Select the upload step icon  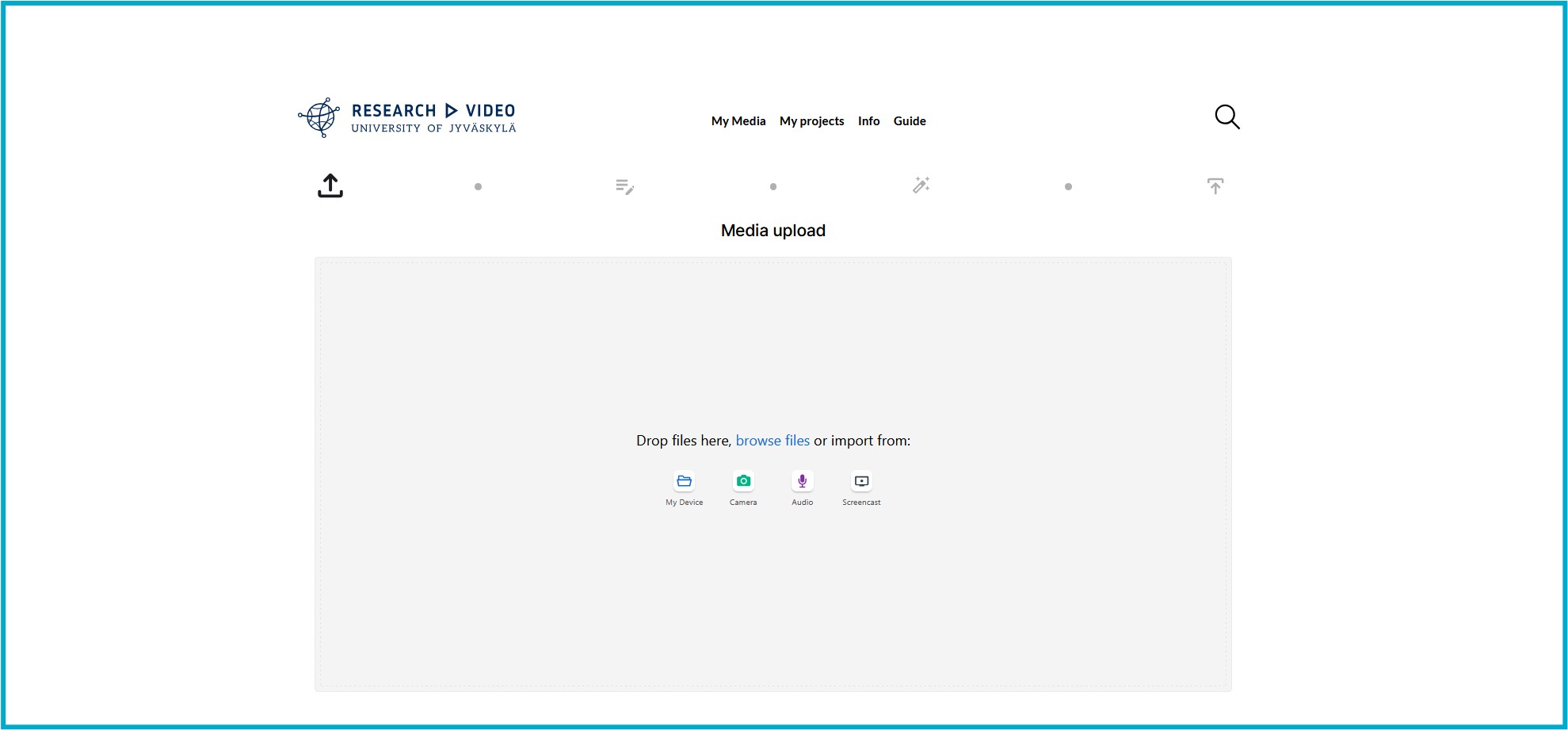[330, 186]
